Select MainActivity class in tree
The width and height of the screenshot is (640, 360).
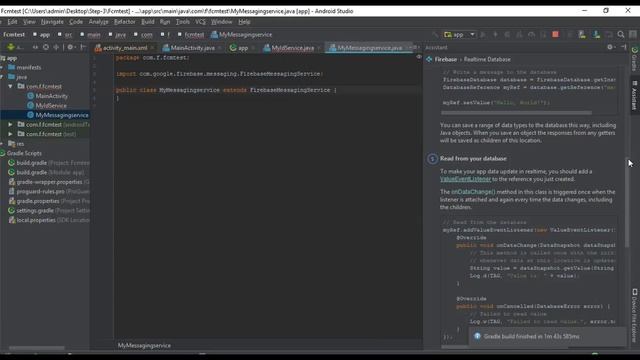click(x=47, y=96)
